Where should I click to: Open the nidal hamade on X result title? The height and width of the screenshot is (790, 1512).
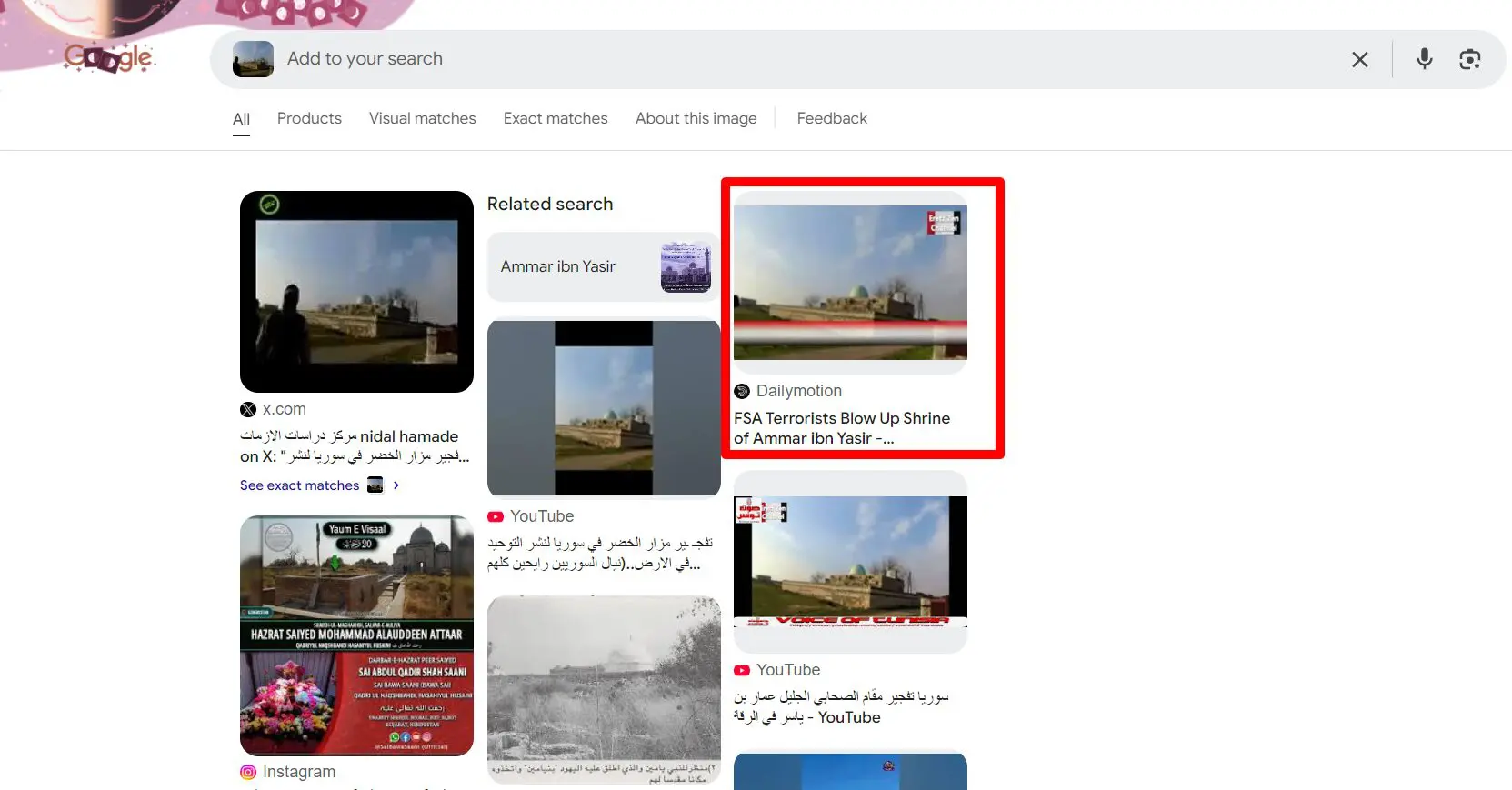pos(355,446)
